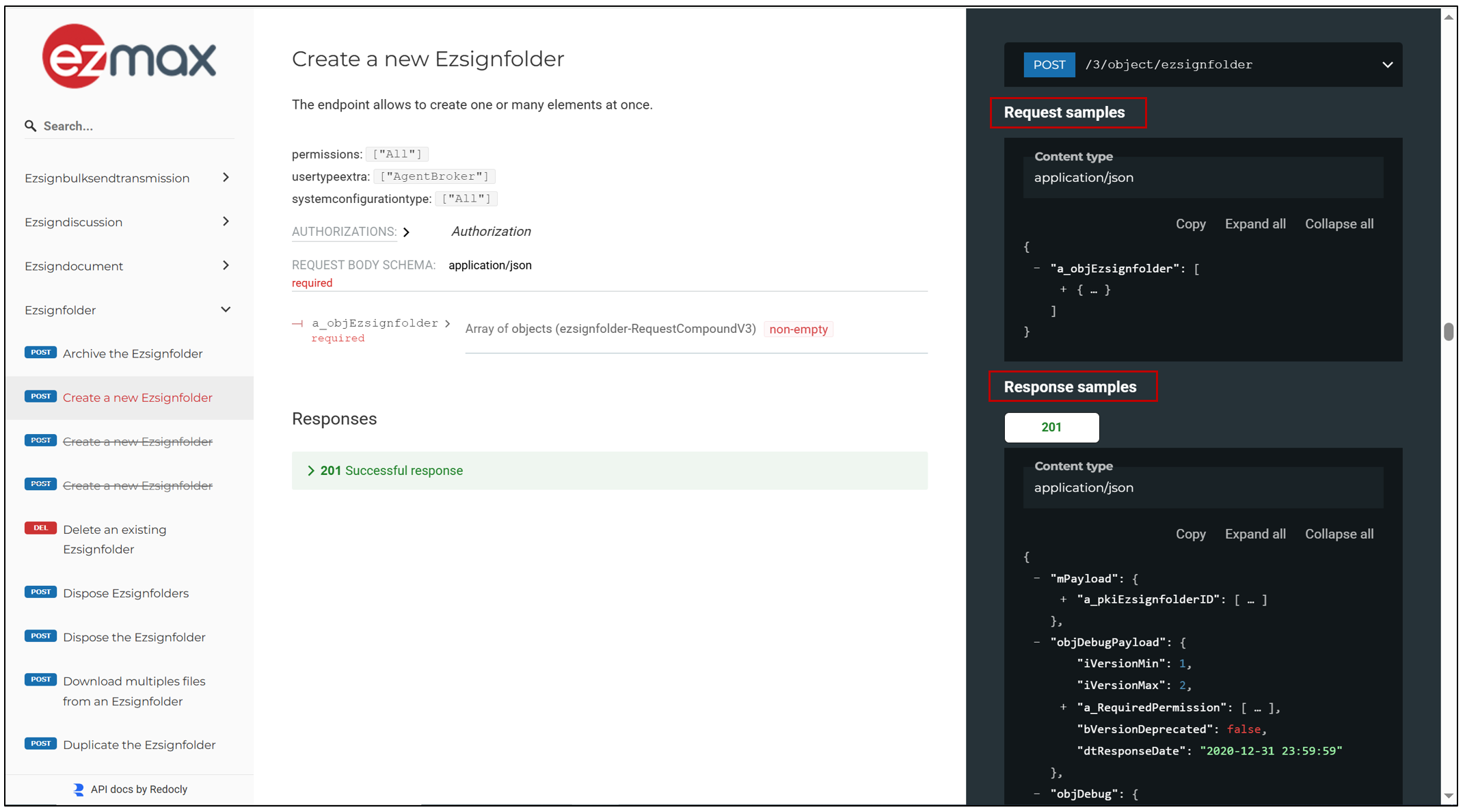Click the ["AgentBroker"] usertypeextra value

[435, 176]
